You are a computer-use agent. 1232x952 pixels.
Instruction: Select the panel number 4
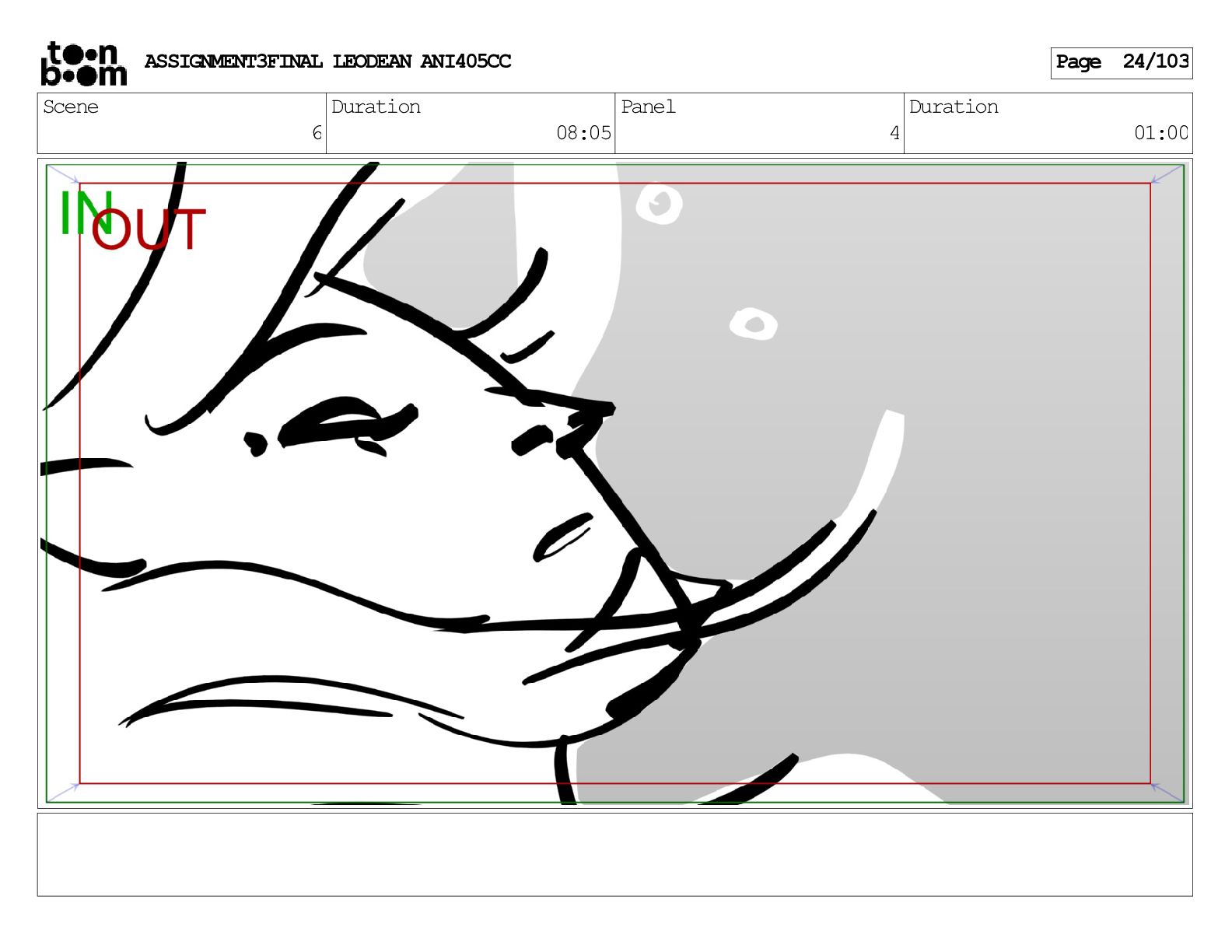(x=894, y=133)
